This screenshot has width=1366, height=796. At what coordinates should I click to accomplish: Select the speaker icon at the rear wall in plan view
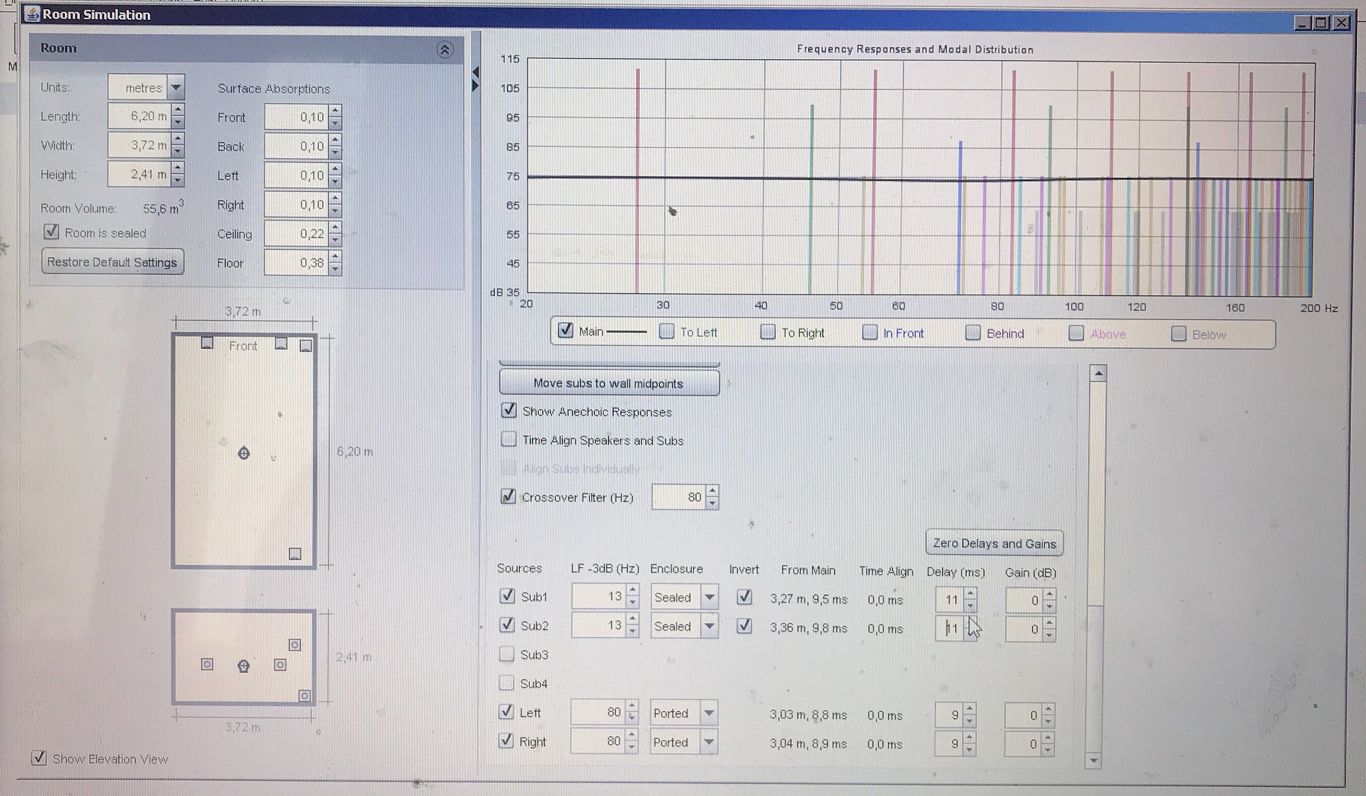295,553
